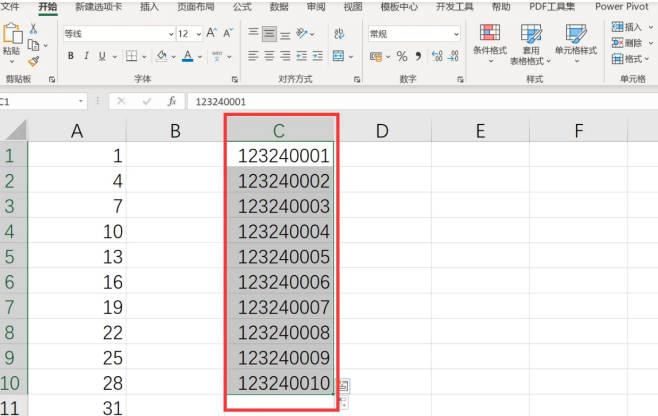Click the Wrap Text icon
Viewport: 658px width, 416px height.
339,34
